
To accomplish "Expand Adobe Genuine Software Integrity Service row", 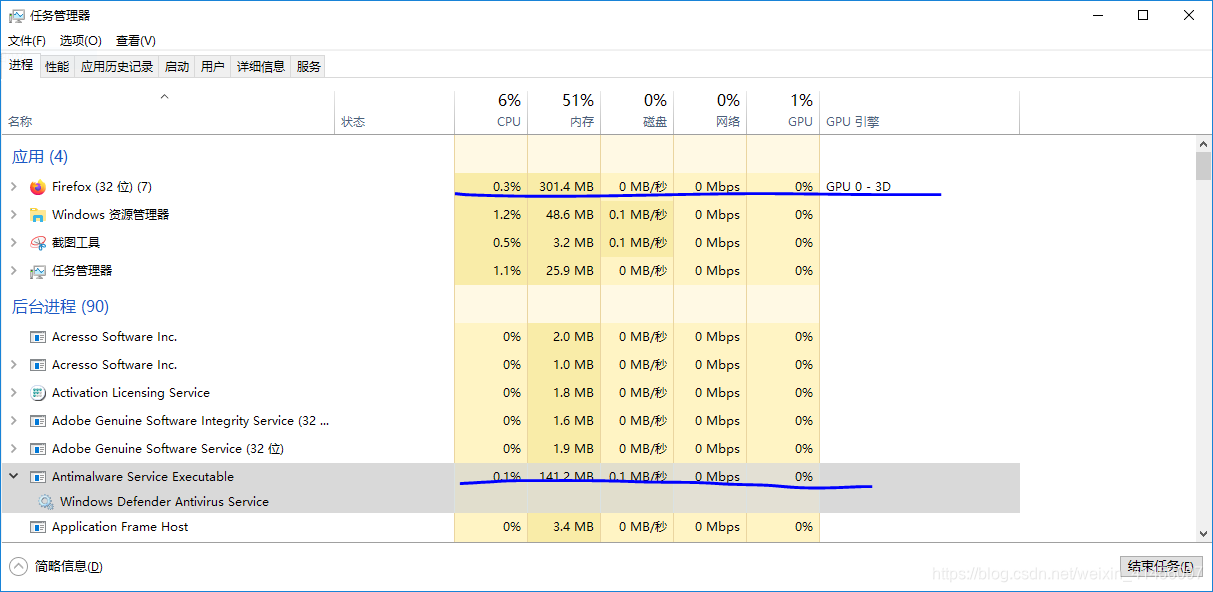I will (x=13, y=421).
